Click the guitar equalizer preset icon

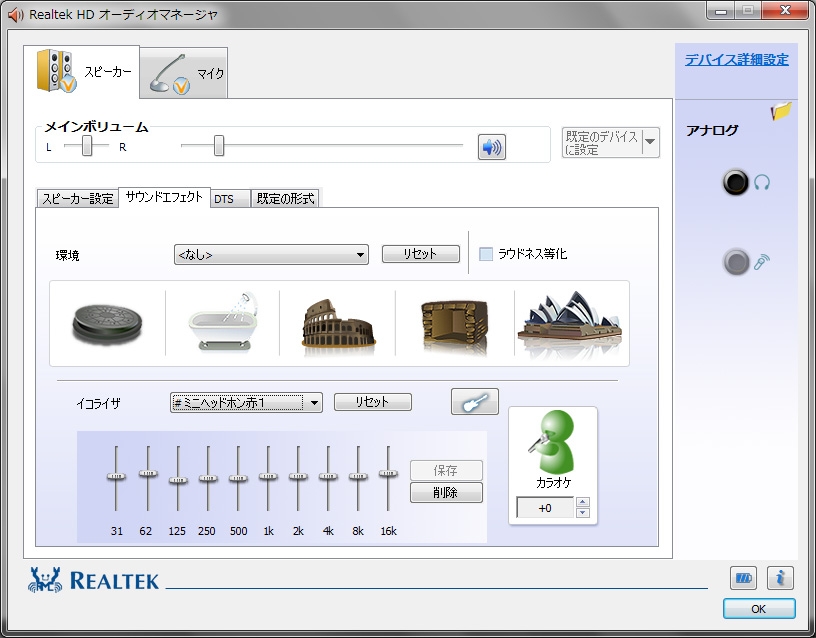click(x=474, y=402)
